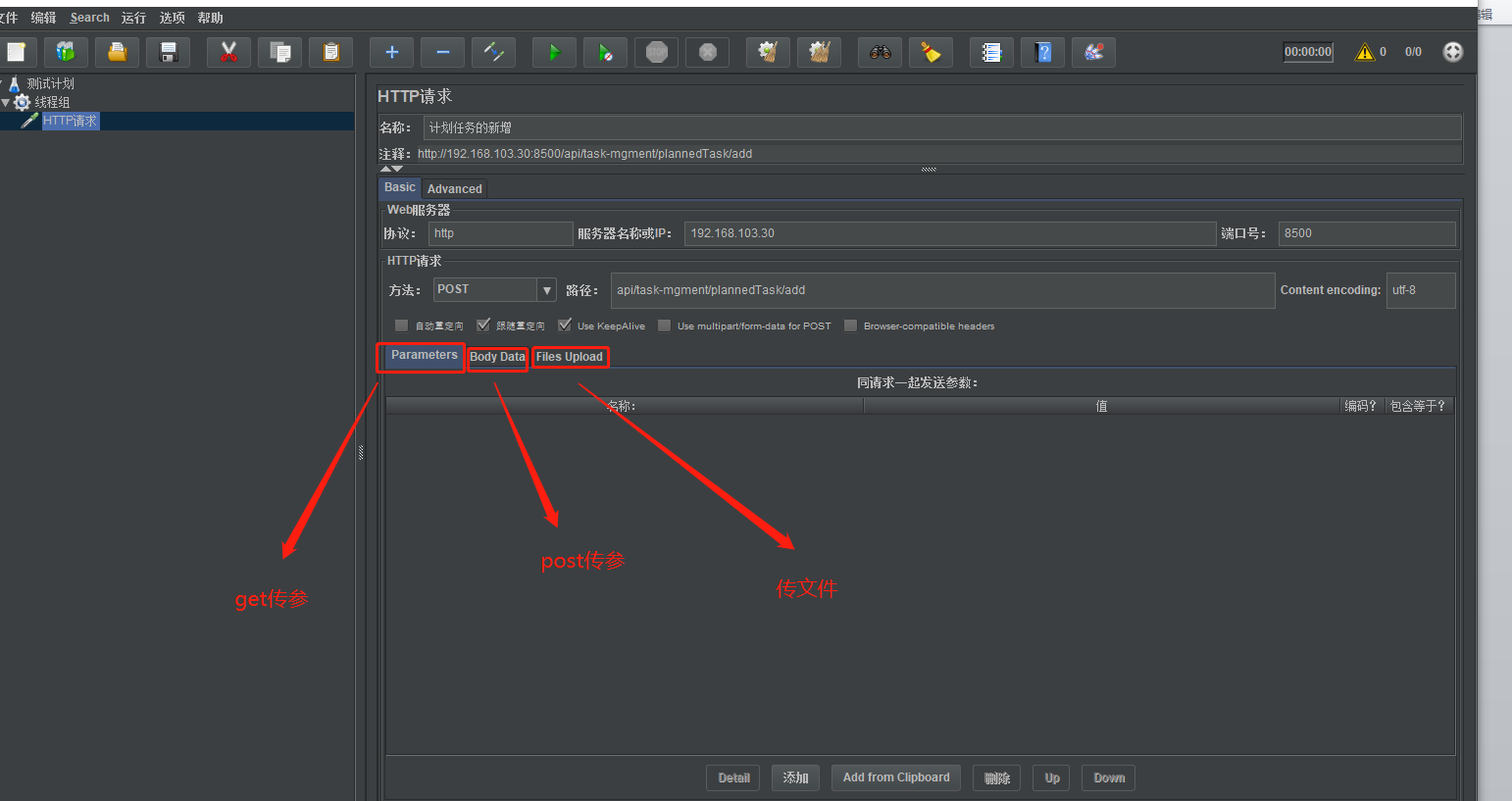Screen dimensions: 1512x801
Task: Open the 编辑 menu
Action: [43, 18]
